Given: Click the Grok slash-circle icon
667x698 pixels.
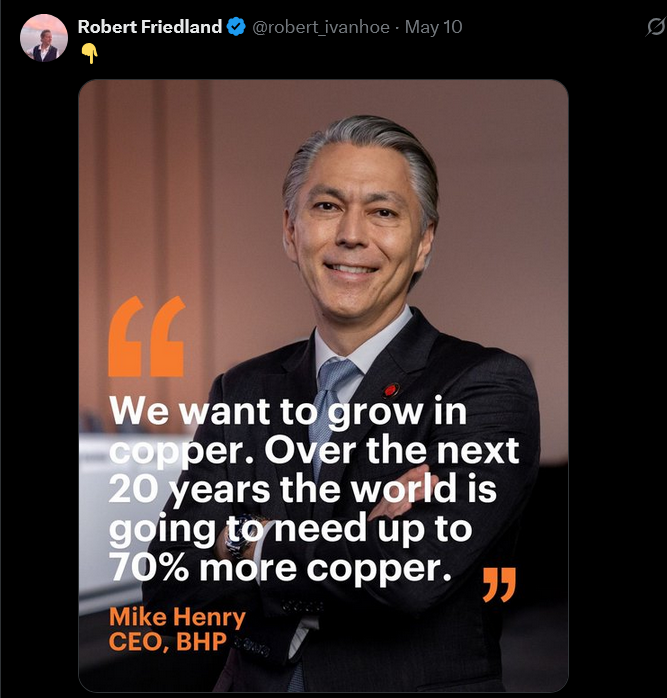Looking at the screenshot, I should point(656,28).
